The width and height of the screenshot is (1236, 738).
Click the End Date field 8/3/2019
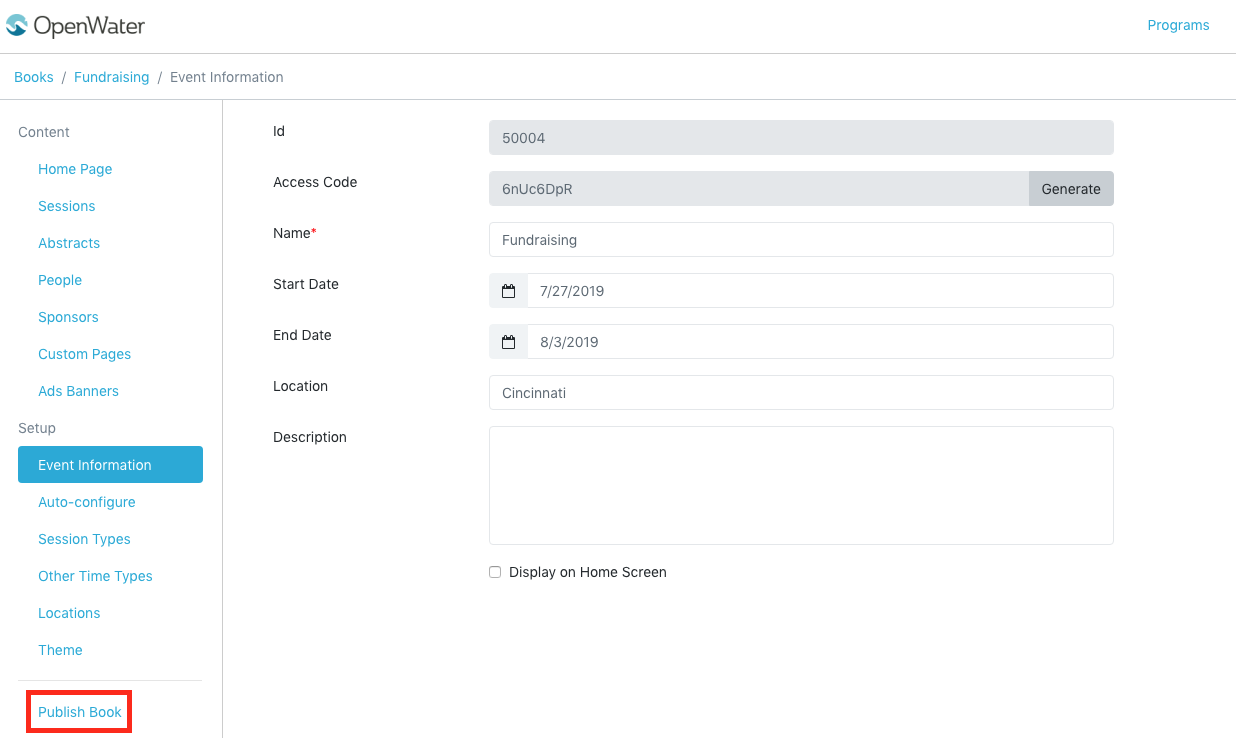click(x=820, y=342)
